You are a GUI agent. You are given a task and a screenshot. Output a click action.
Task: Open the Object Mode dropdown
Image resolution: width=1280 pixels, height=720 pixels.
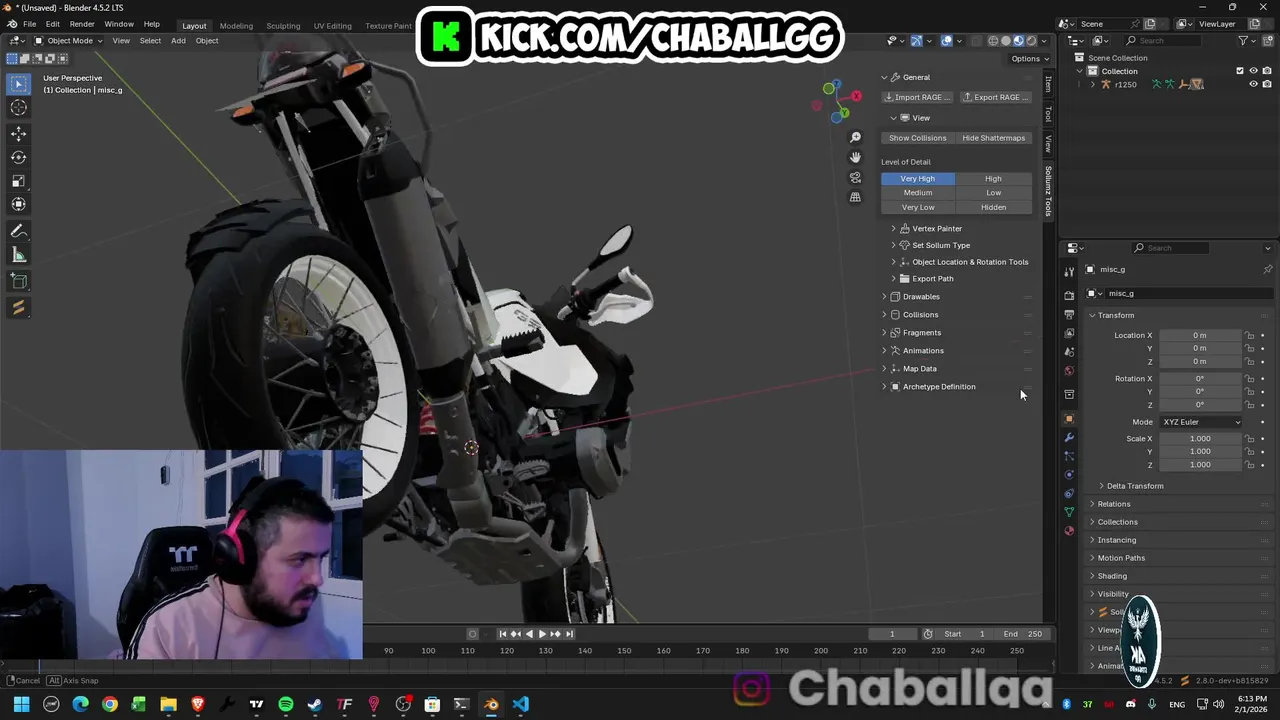68,41
